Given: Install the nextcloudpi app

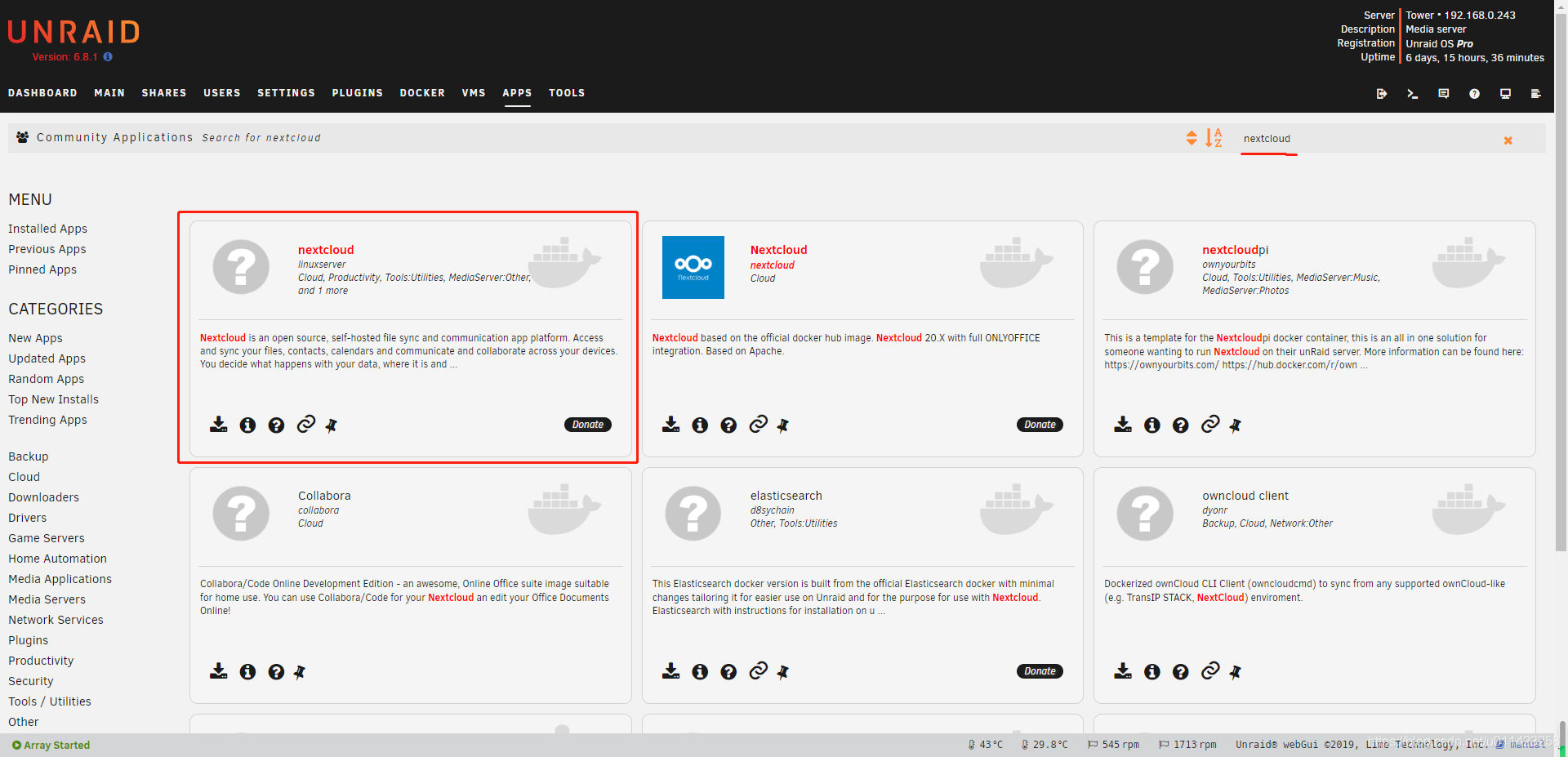Looking at the screenshot, I should tap(1123, 425).
